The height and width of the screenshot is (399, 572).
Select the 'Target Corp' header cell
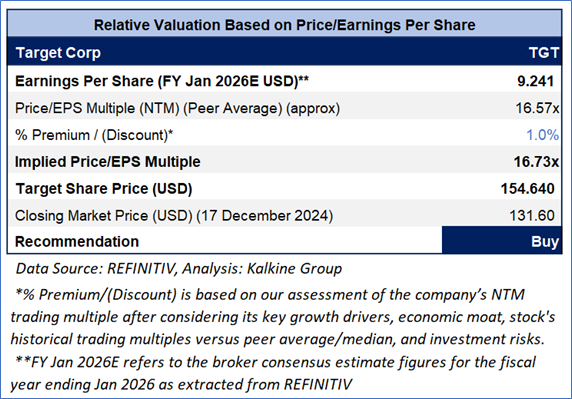coord(58,53)
